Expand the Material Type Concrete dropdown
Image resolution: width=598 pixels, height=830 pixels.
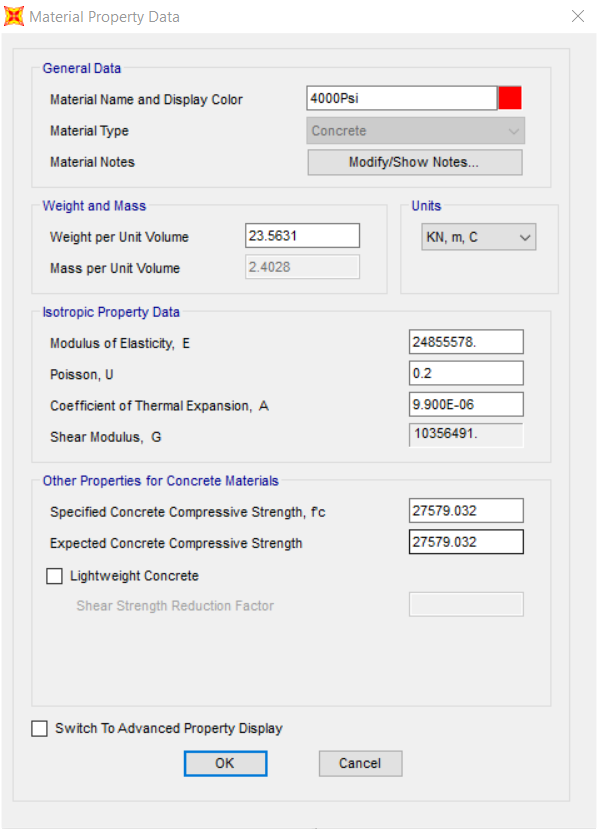point(415,131)
